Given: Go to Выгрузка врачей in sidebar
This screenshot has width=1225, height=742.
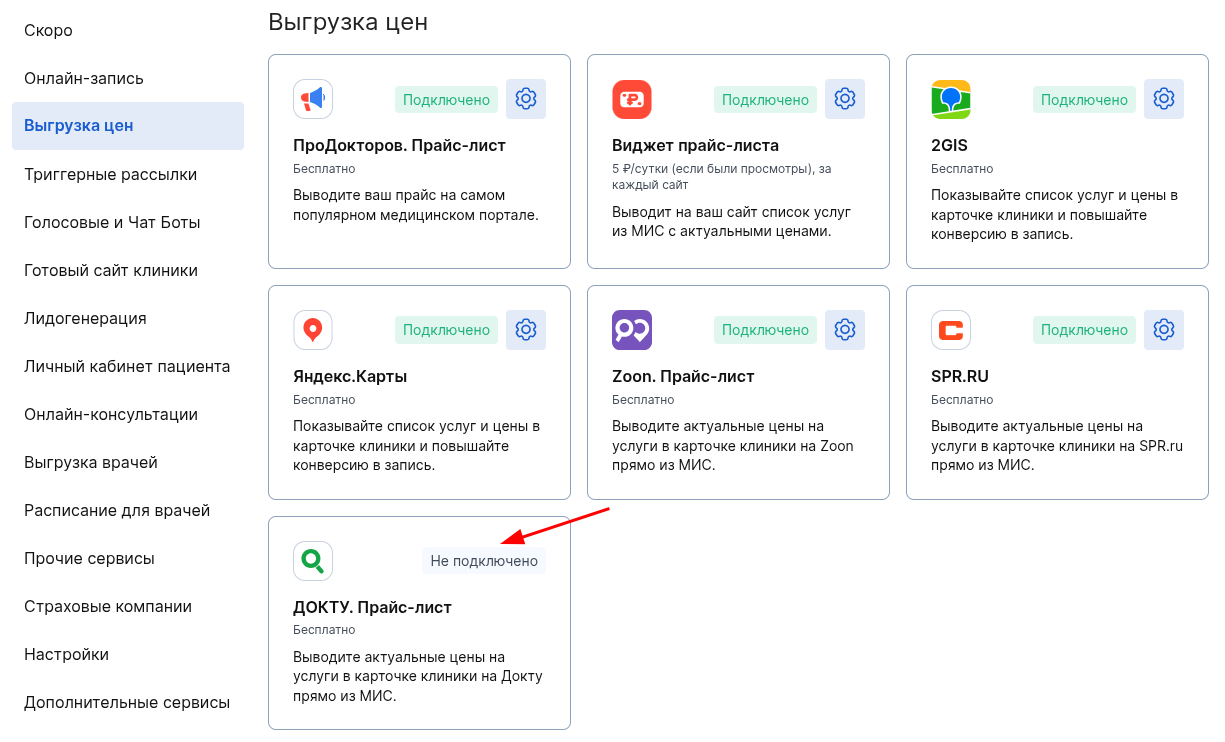Looking at the screenshot, I should tap(128, 462).
